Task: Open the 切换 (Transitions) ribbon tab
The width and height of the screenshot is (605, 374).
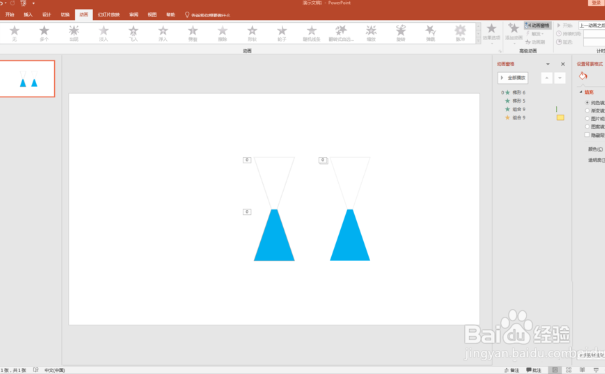Action: [65, 15]
